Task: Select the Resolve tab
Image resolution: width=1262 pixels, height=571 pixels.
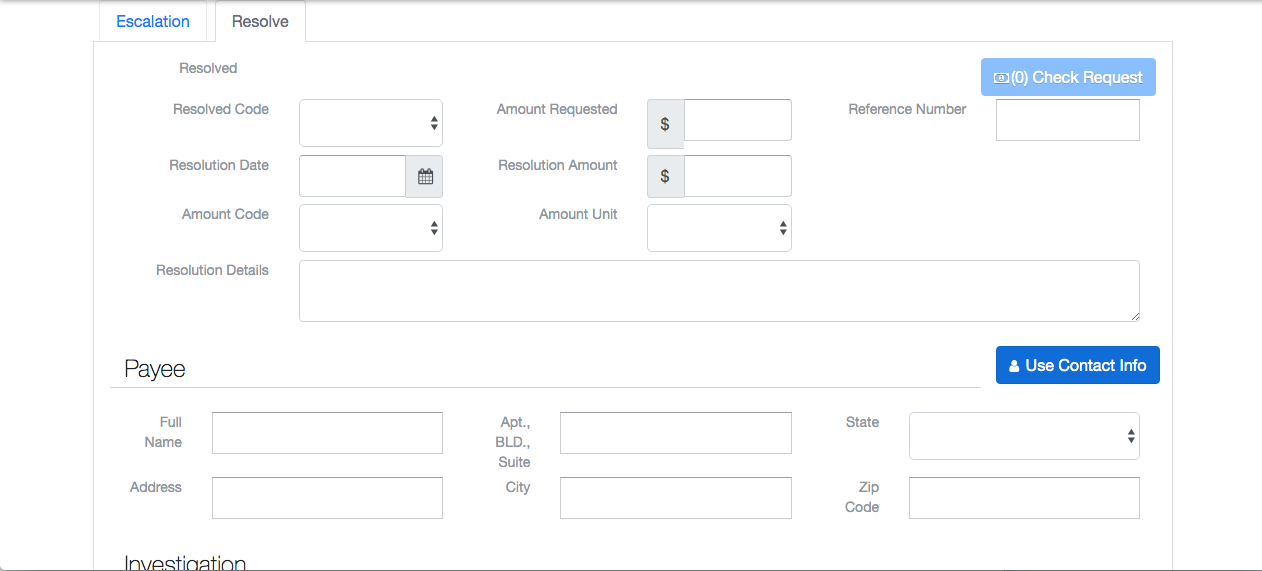Action: coord(260,21)
